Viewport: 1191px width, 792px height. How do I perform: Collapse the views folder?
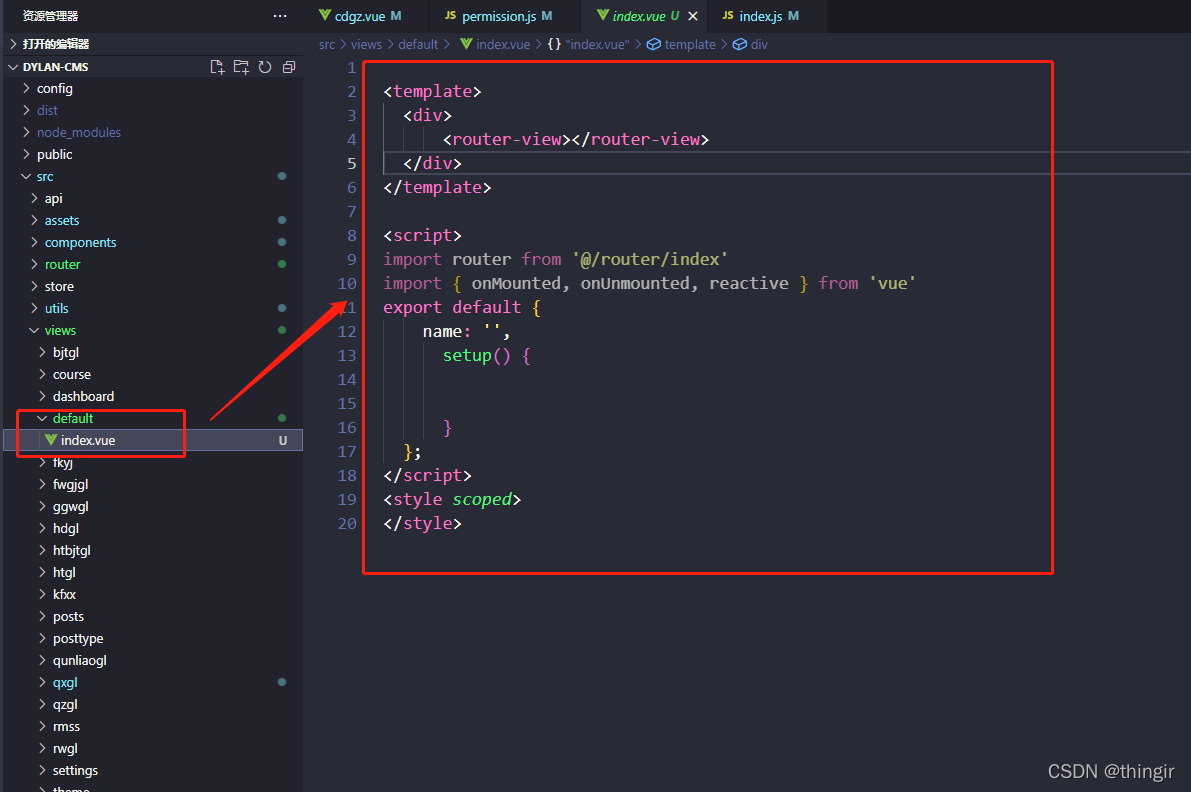[153, 330]
